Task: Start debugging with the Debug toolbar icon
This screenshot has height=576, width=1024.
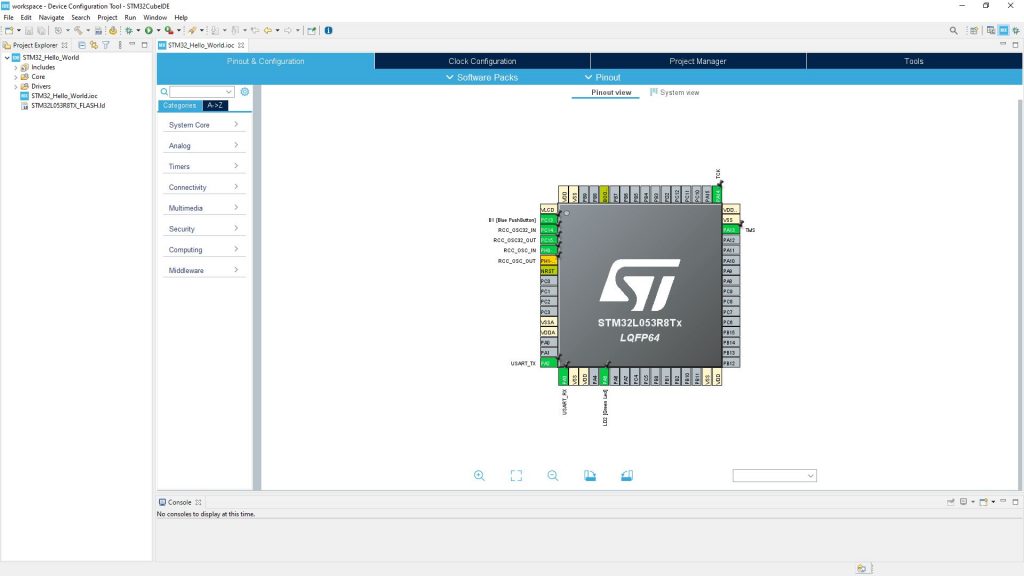Action: [130, 30]
